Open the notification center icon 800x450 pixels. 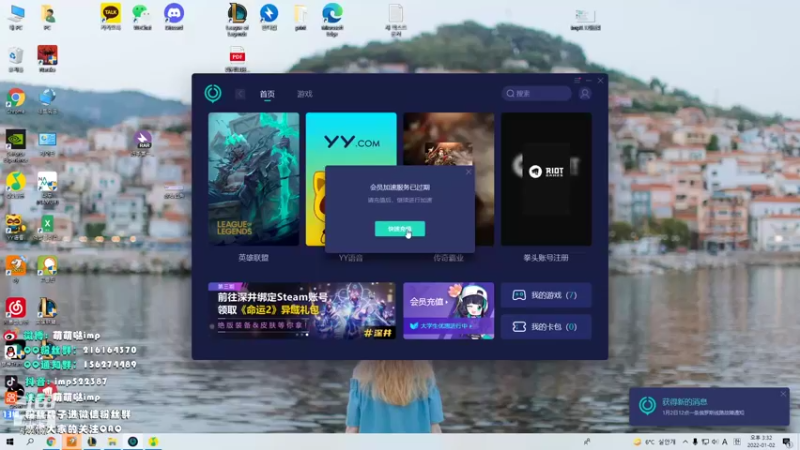tap(787, 442)
